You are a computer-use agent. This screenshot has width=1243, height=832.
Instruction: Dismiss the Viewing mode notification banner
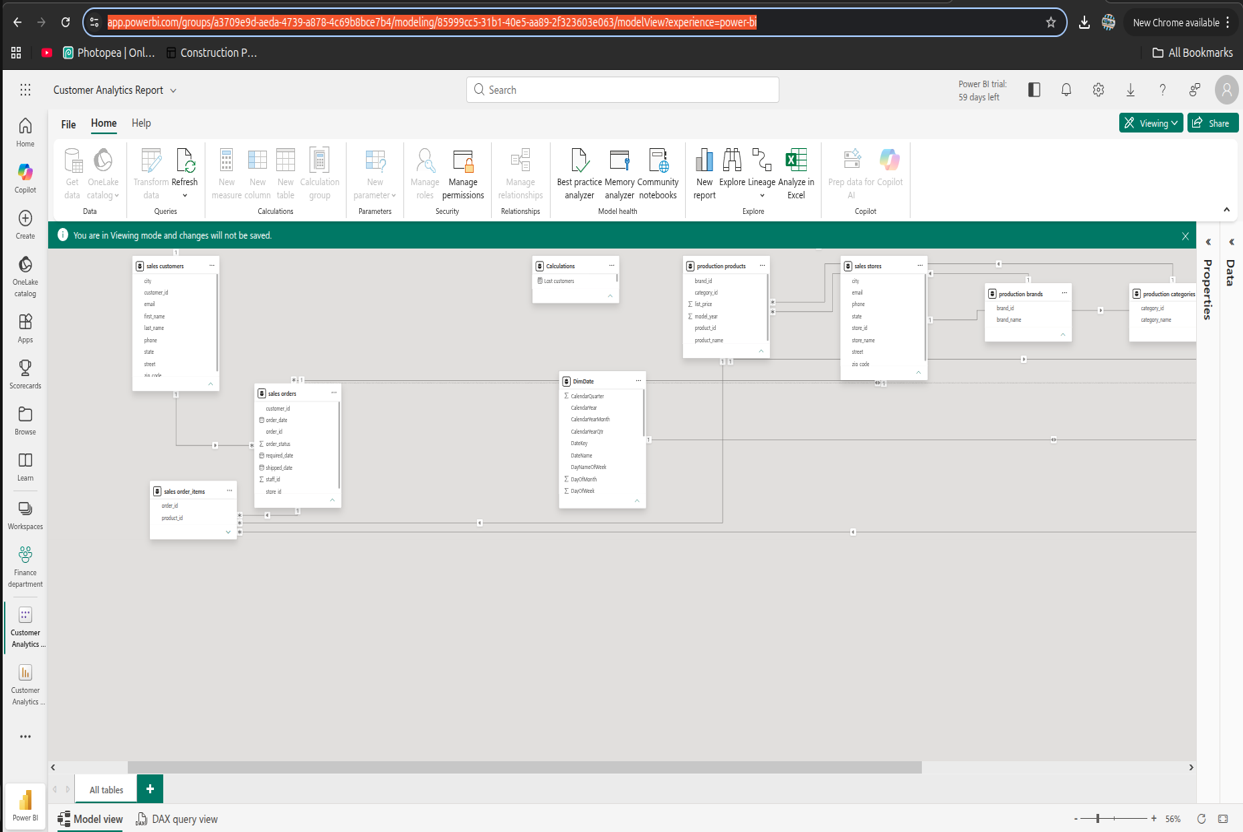pyautogui.click(x=1185, y=236)
